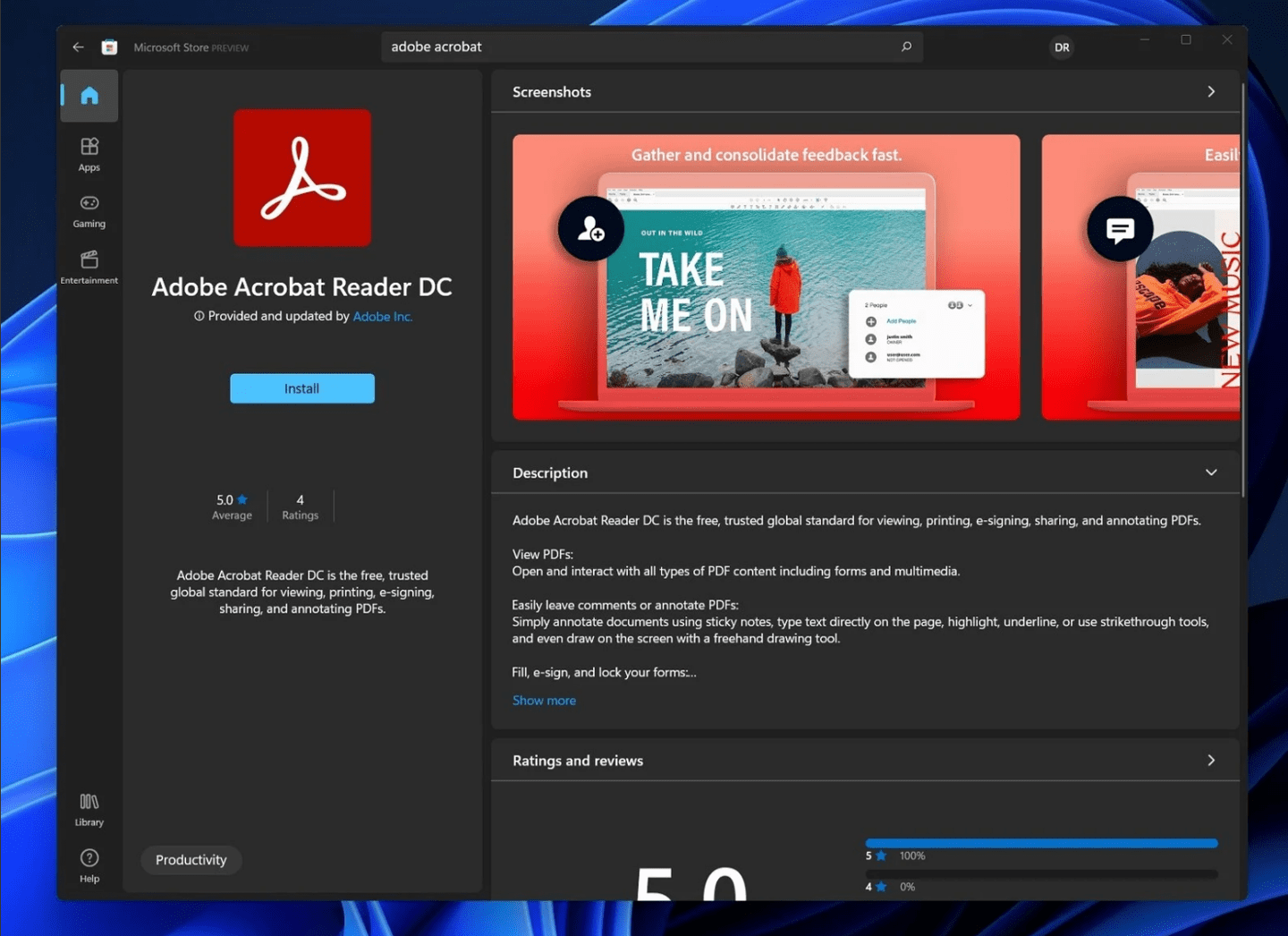The height and width of the screenshot is (936, 1288).
Task: Install Adobe Acrobat Reader DC
Action: point(302,388)
